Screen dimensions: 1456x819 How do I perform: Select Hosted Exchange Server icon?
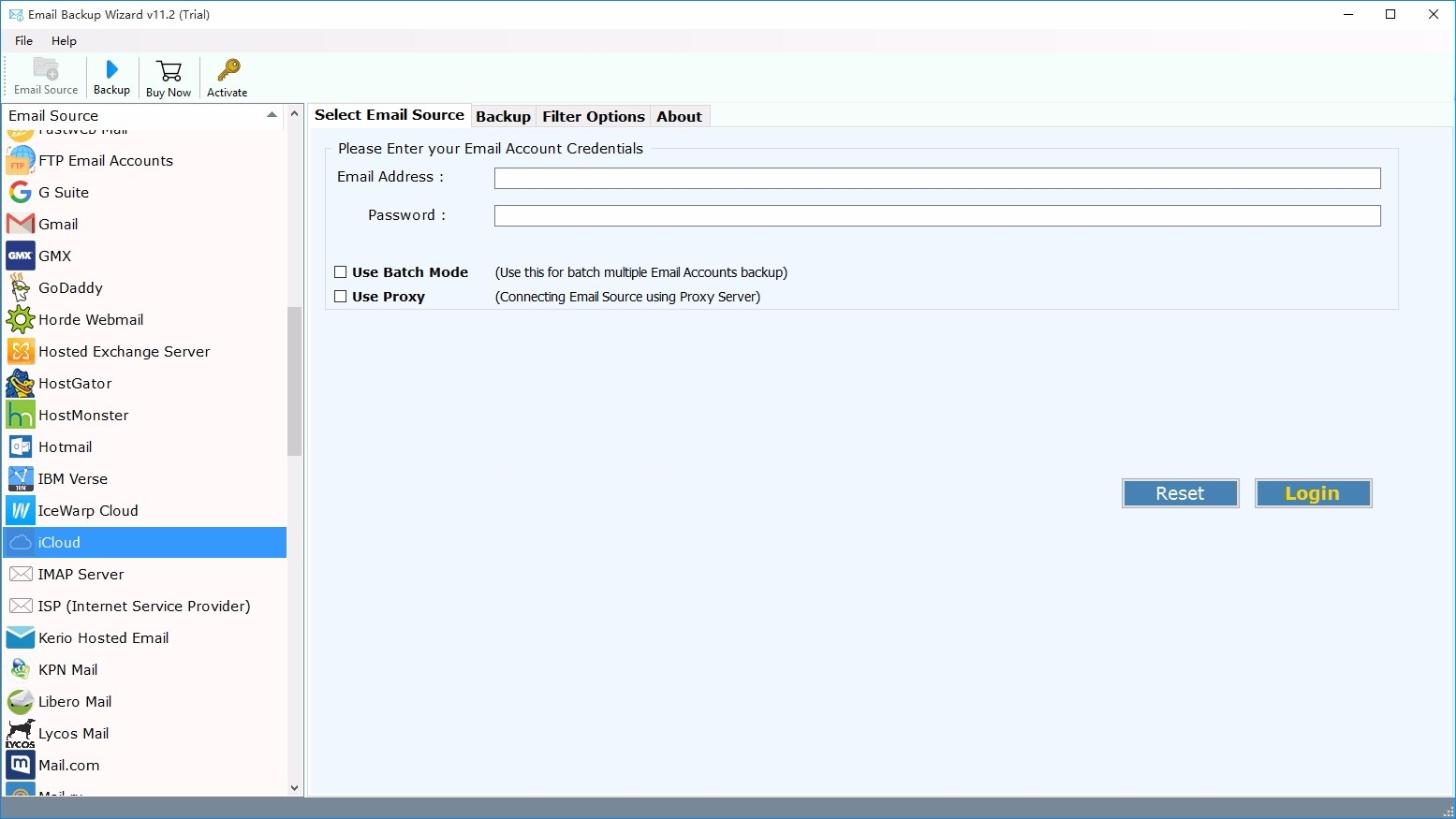pyautogui.click(x=21, y=351)
